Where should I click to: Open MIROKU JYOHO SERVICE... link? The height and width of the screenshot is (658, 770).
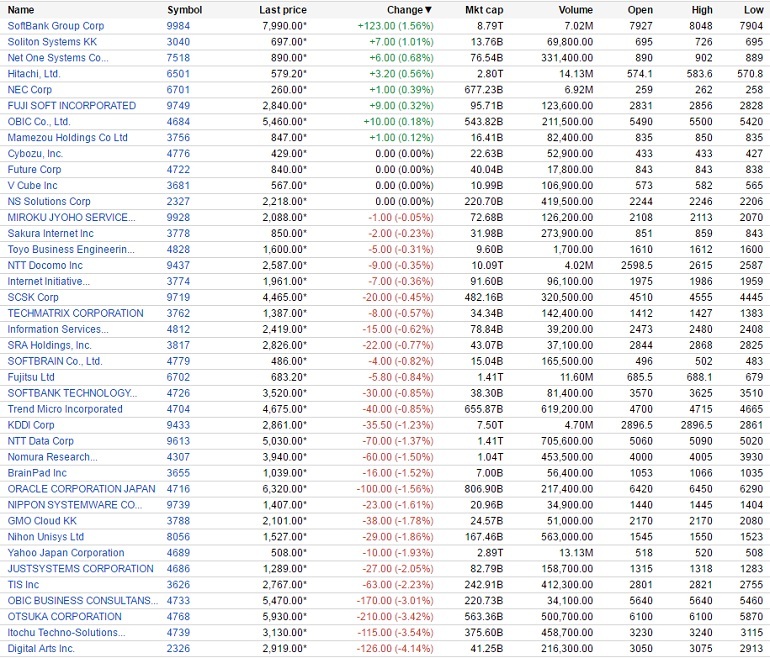[71, 218]
